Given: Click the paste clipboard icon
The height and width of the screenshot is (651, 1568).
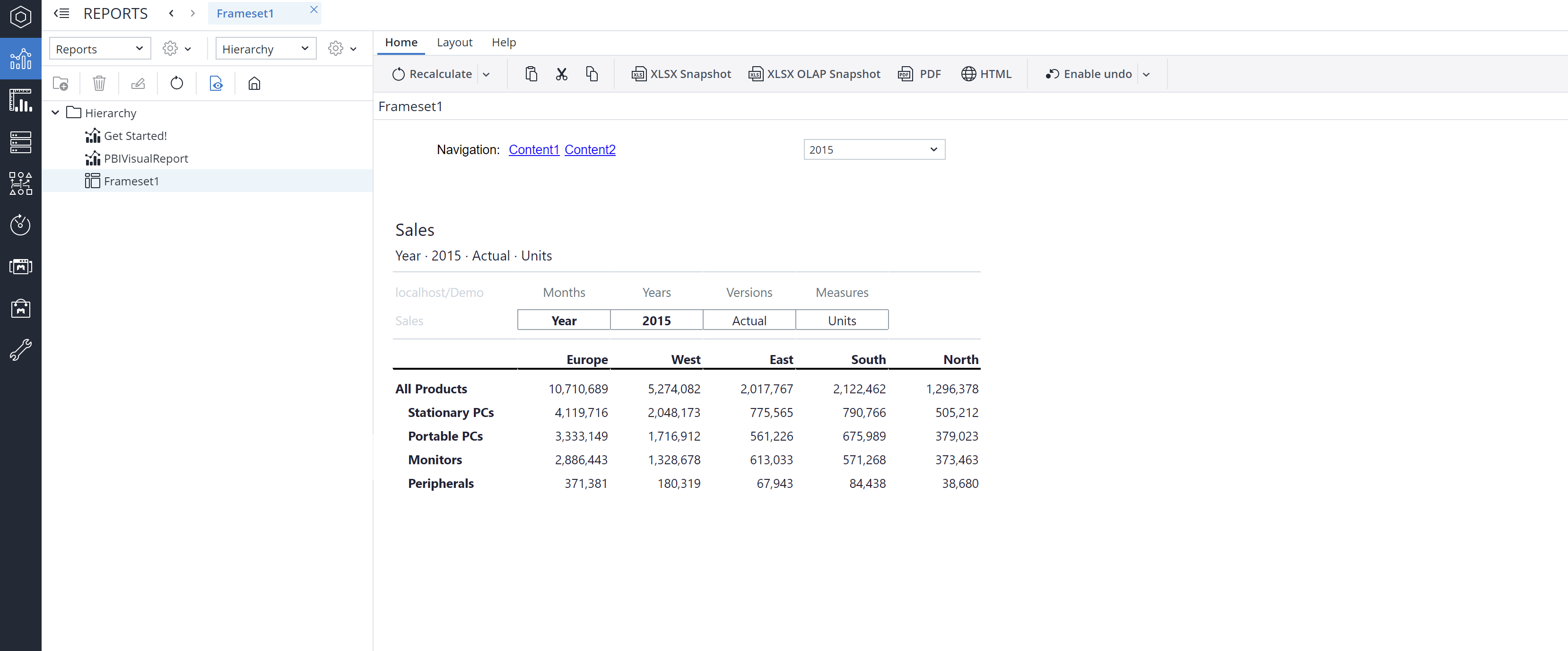Looking at the screenshot, I should [x=531, y=74].
